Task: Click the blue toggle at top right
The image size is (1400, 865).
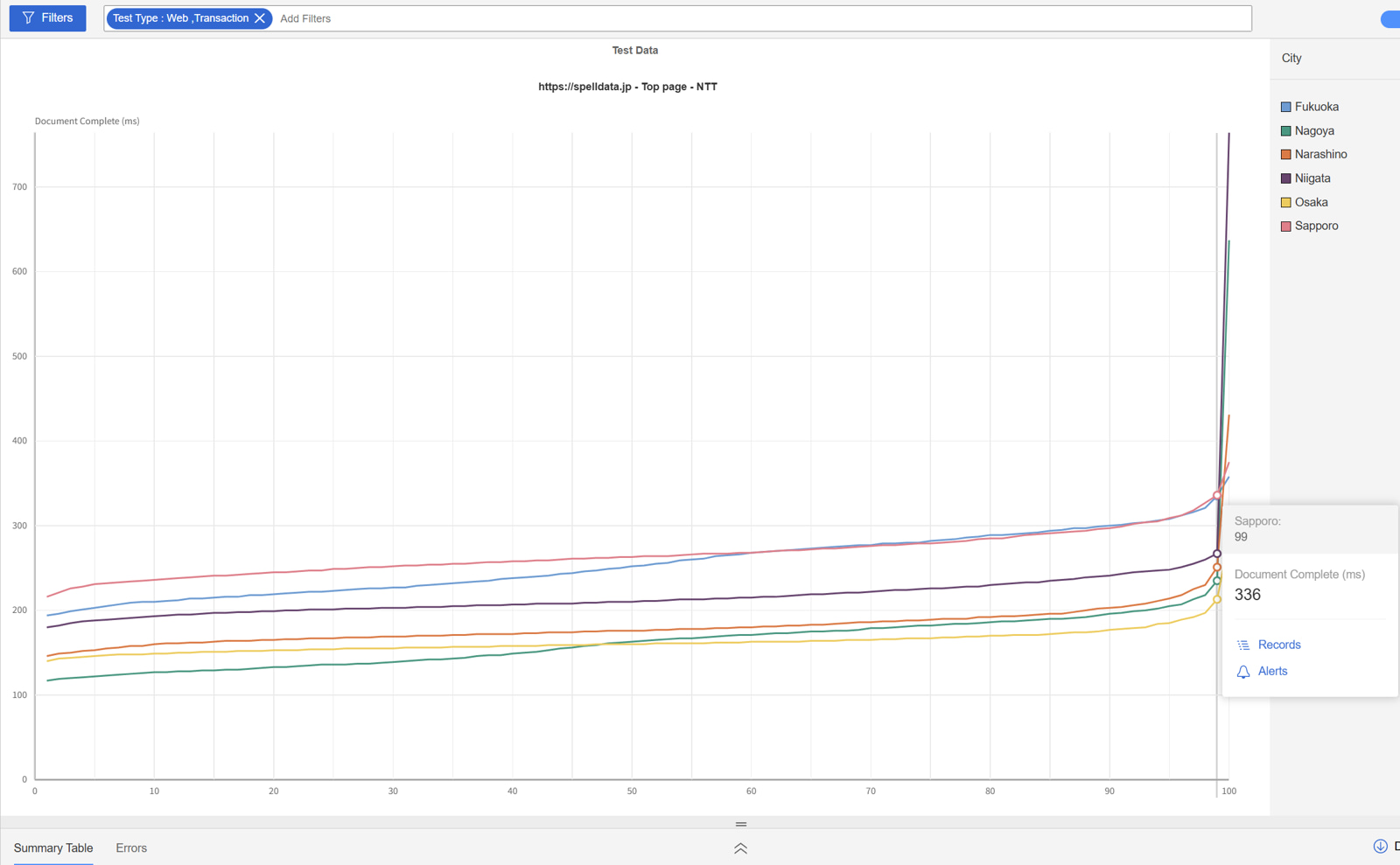Action: coord(1390,19)
